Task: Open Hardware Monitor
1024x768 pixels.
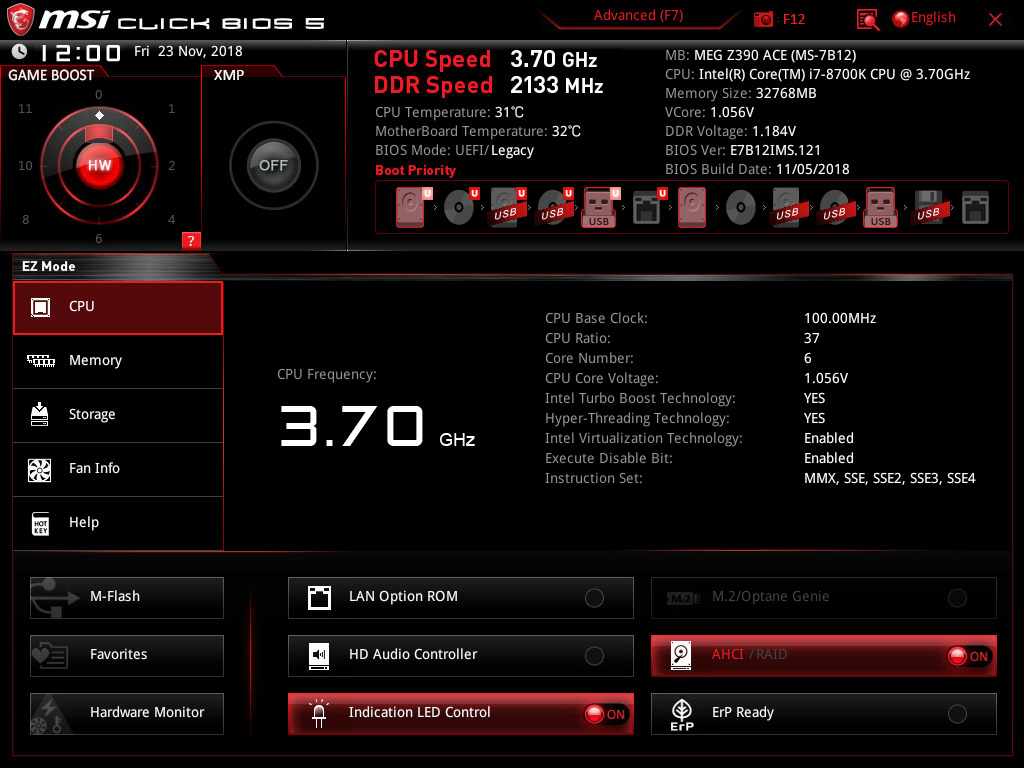Action: 127,714
